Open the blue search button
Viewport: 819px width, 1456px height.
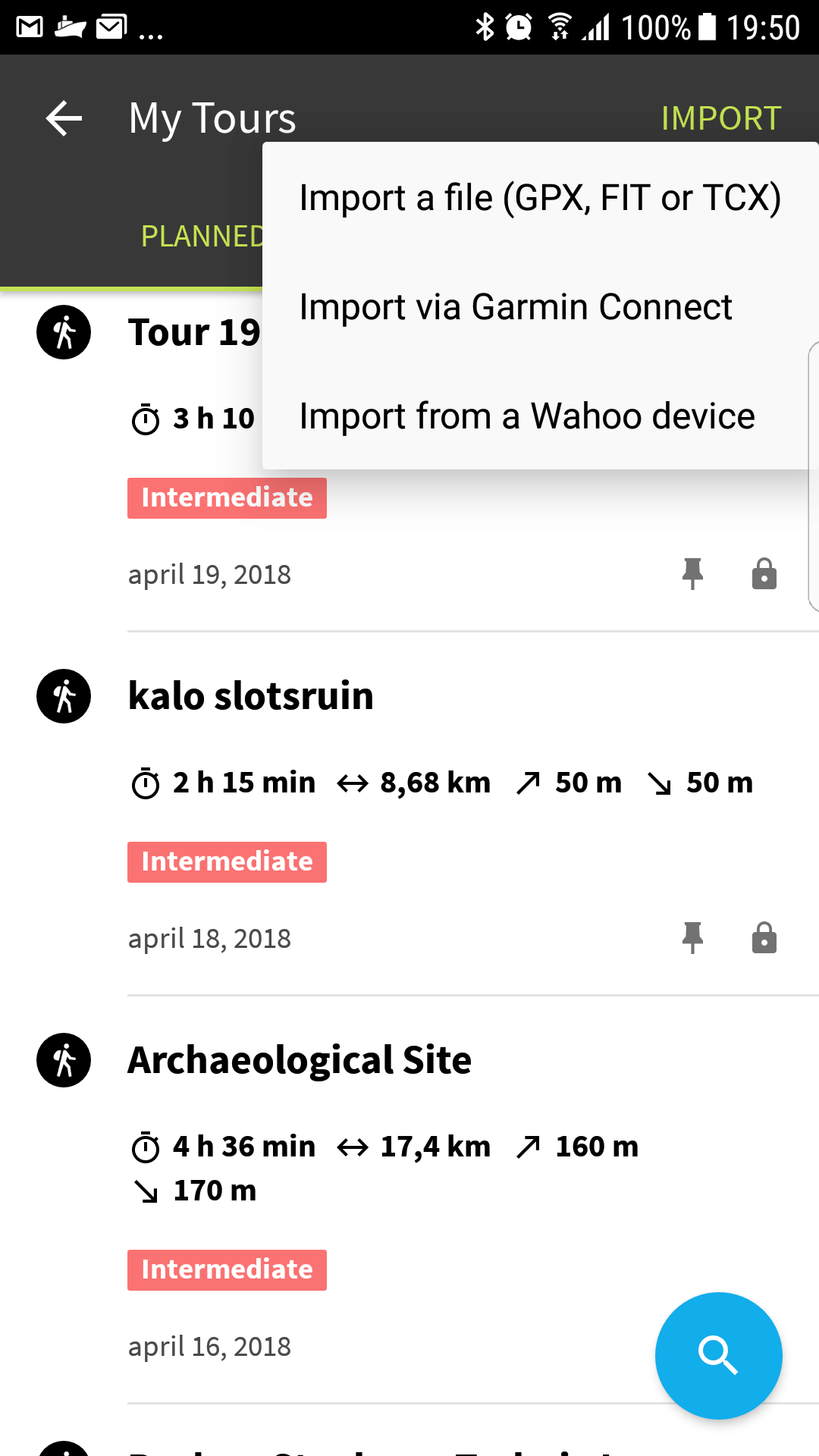point(718,1355)
